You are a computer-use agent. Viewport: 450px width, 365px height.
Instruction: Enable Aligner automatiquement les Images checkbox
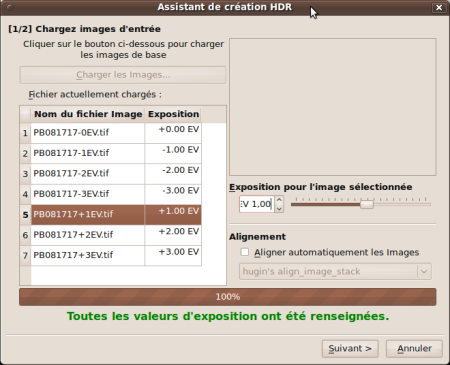point(245,252)
